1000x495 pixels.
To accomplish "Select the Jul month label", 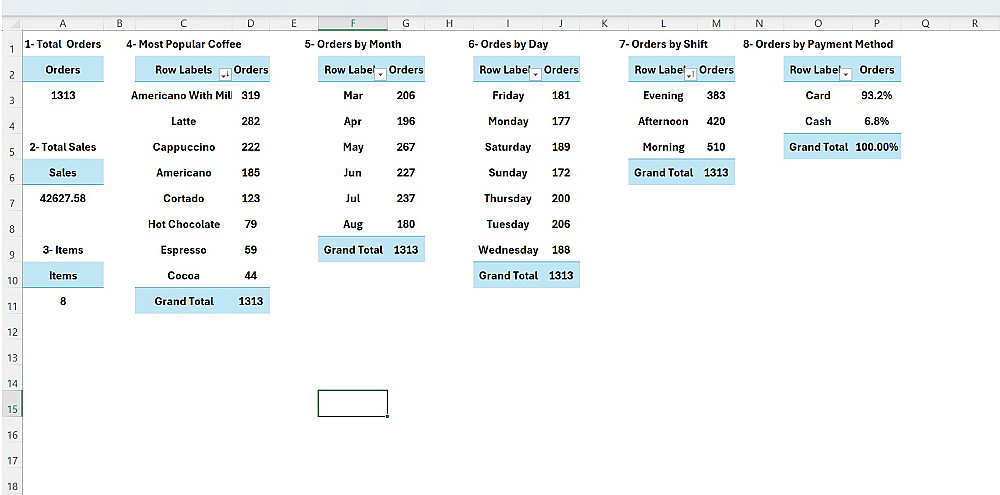I will point(353,198).
